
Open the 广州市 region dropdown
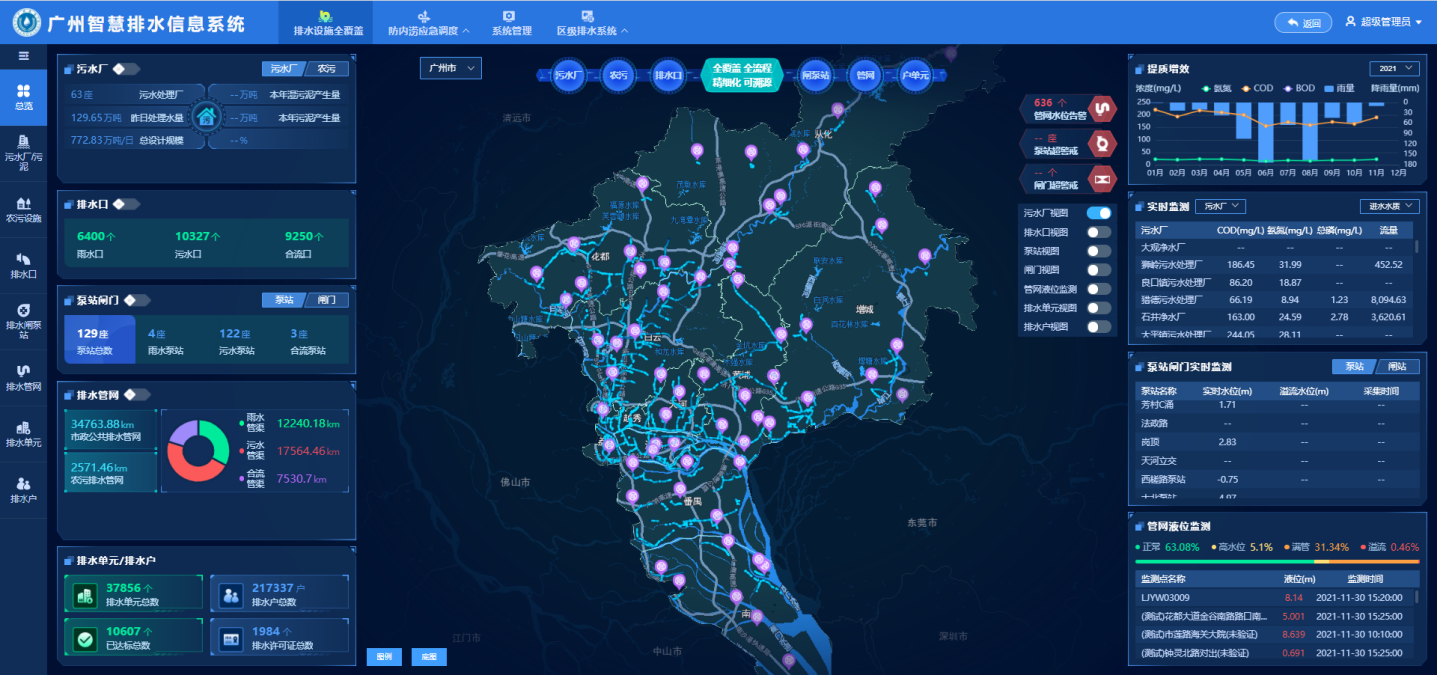450,68
